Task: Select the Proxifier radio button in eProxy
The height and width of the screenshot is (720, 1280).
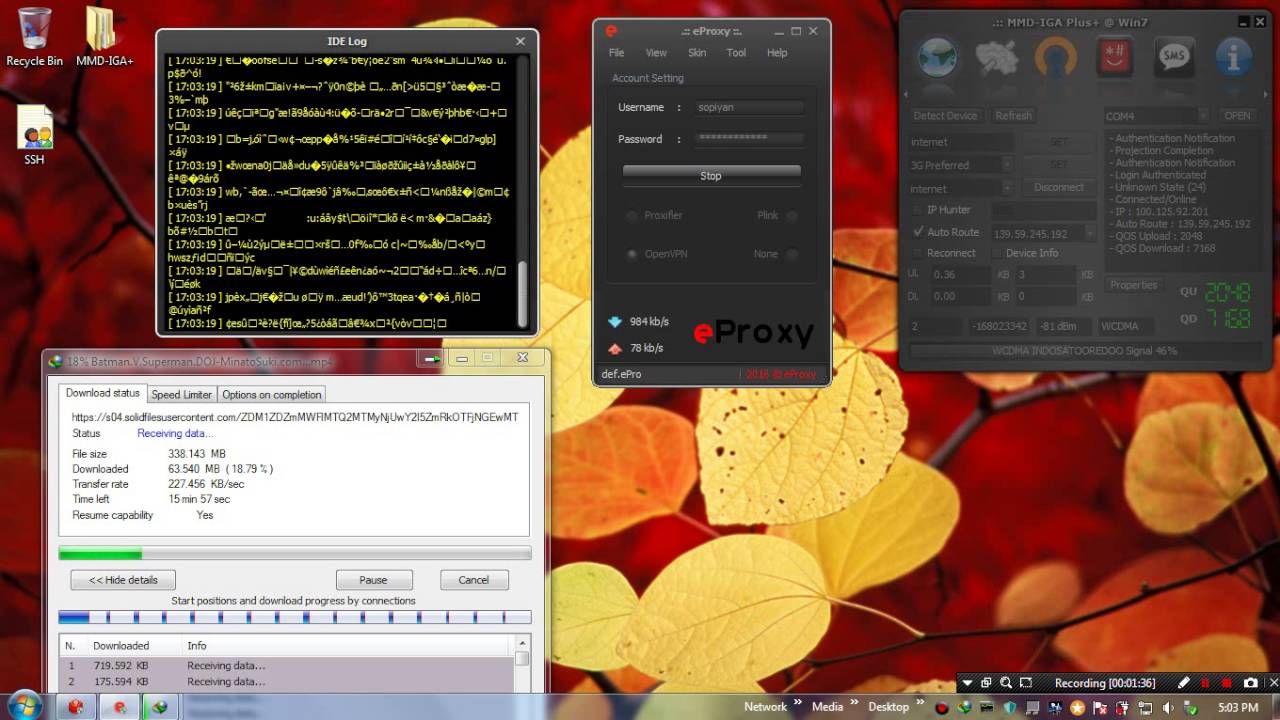Action: 631,215
